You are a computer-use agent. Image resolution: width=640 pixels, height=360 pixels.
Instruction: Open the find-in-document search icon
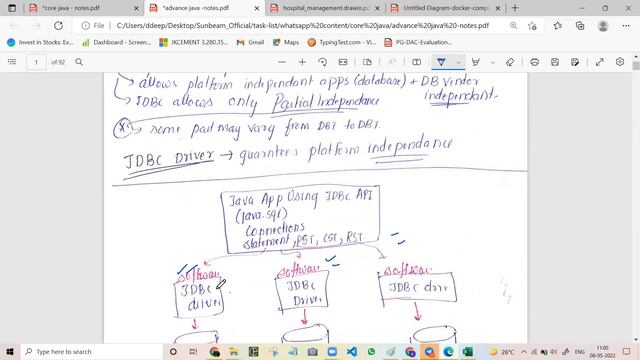tap(79, 62)
